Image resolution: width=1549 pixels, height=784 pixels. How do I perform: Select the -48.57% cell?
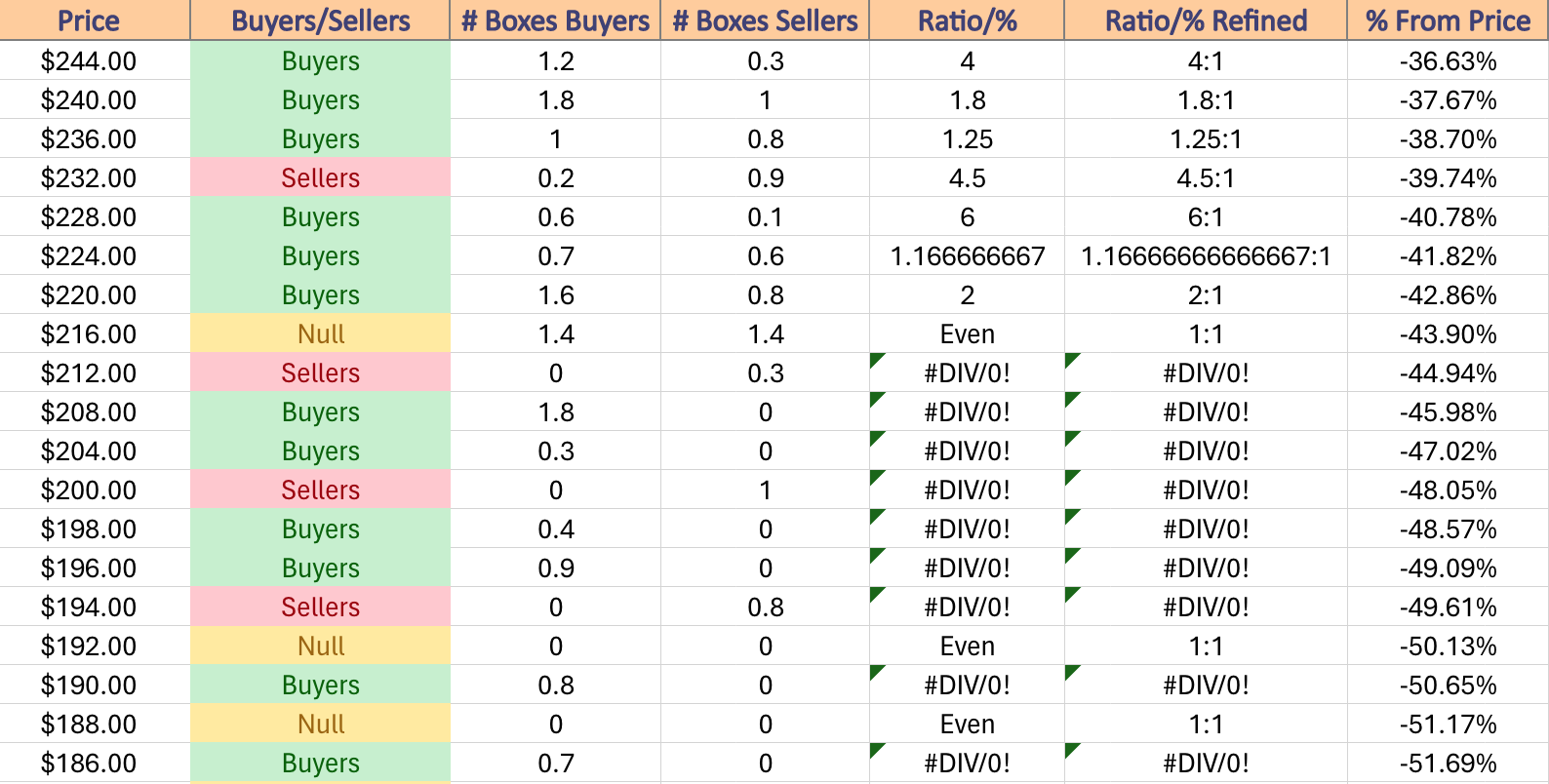coord(1449,529)
